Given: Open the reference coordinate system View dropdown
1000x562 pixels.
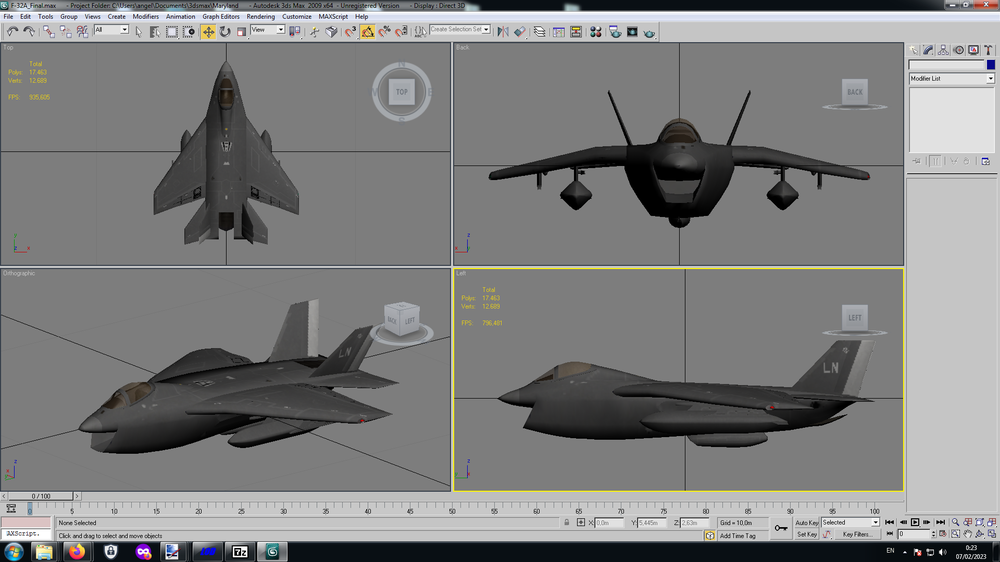Looking at the screenshot, I should tap(267, 30).
